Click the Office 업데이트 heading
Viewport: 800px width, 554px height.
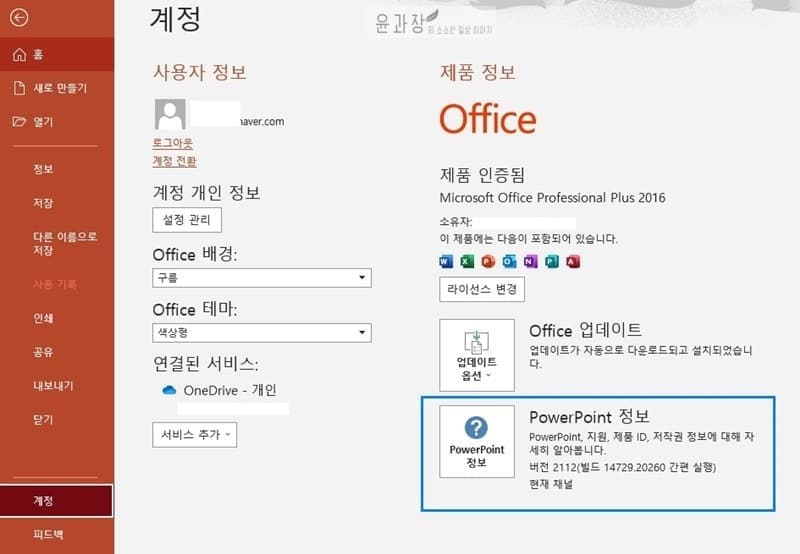point(585,330)
